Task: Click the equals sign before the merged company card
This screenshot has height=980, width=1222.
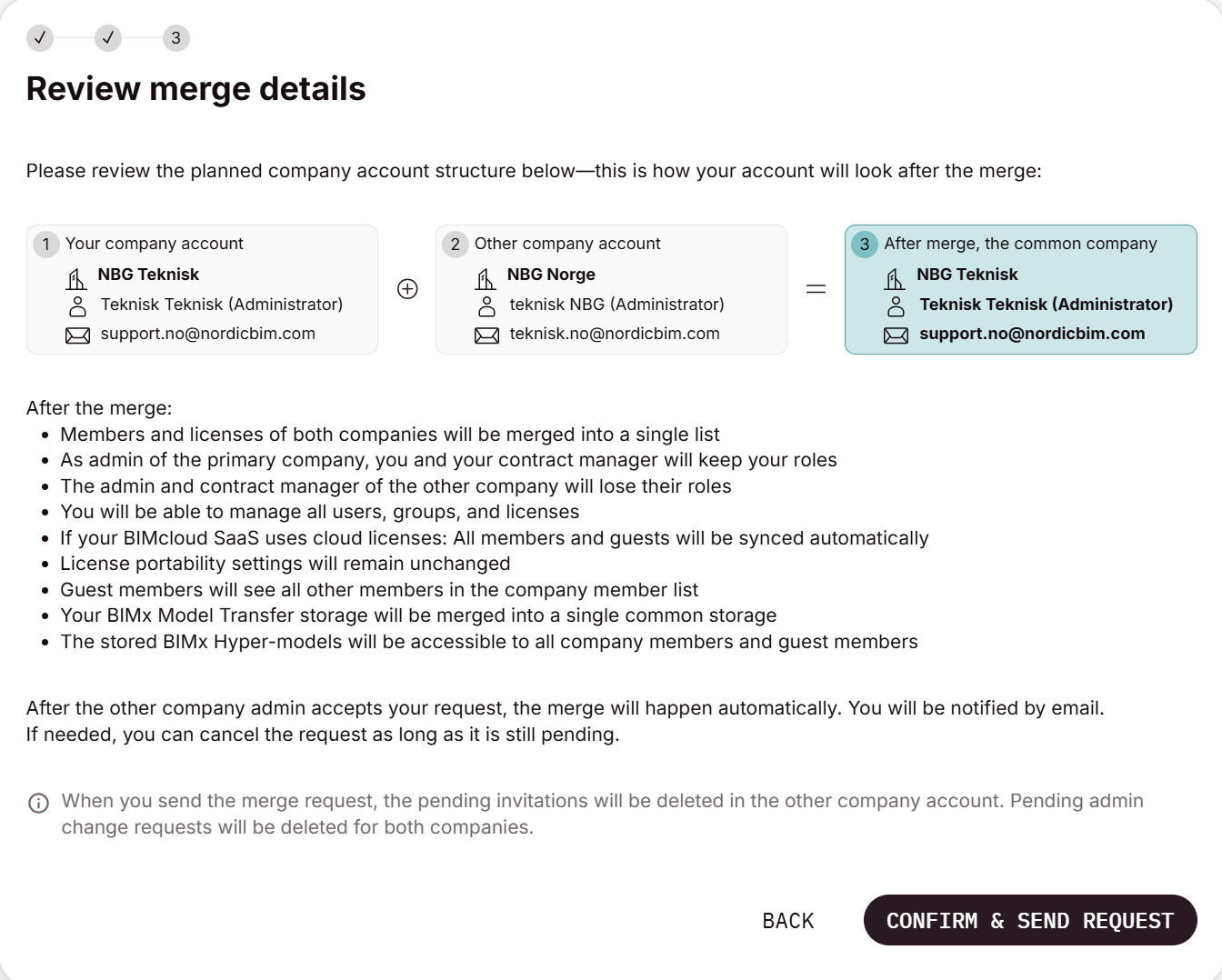Action: 816,289
